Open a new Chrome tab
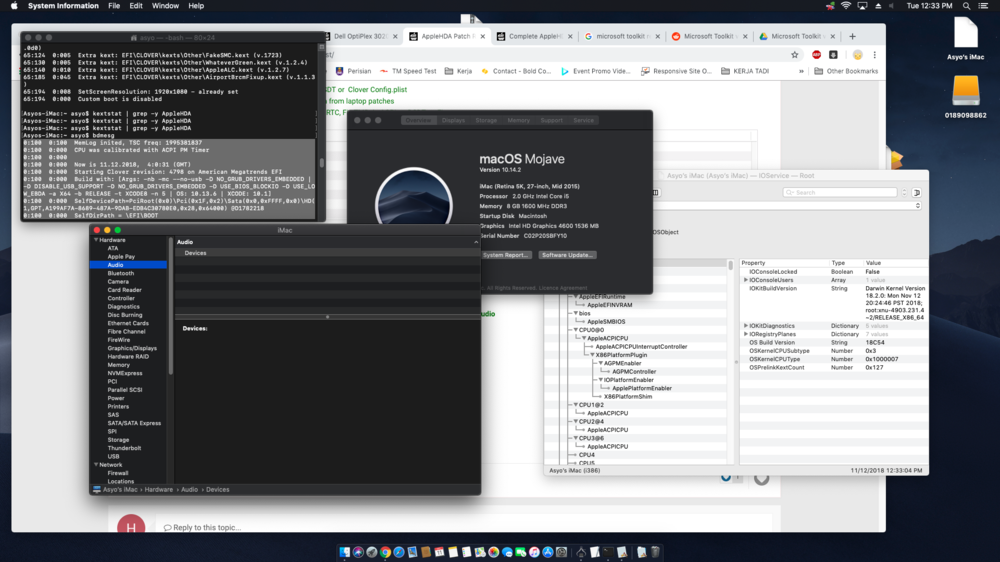Image resolution: width=1000 pixels, height=562 pixels. (x=853, y=36)
